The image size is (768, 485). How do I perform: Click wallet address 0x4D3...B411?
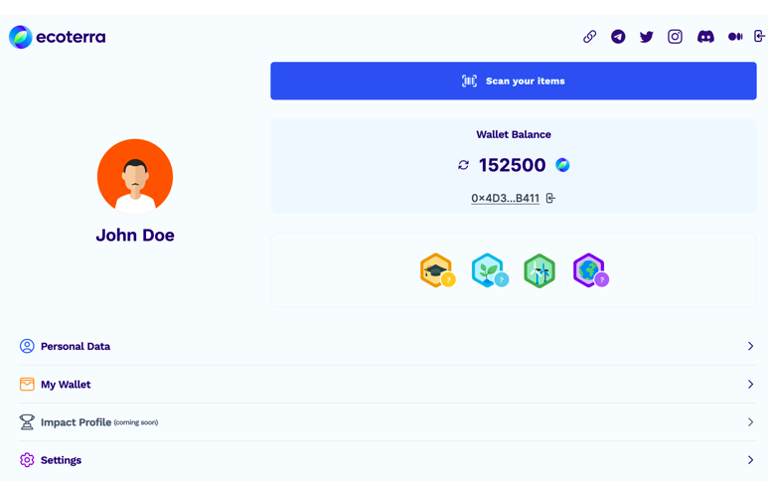(505, 198)
